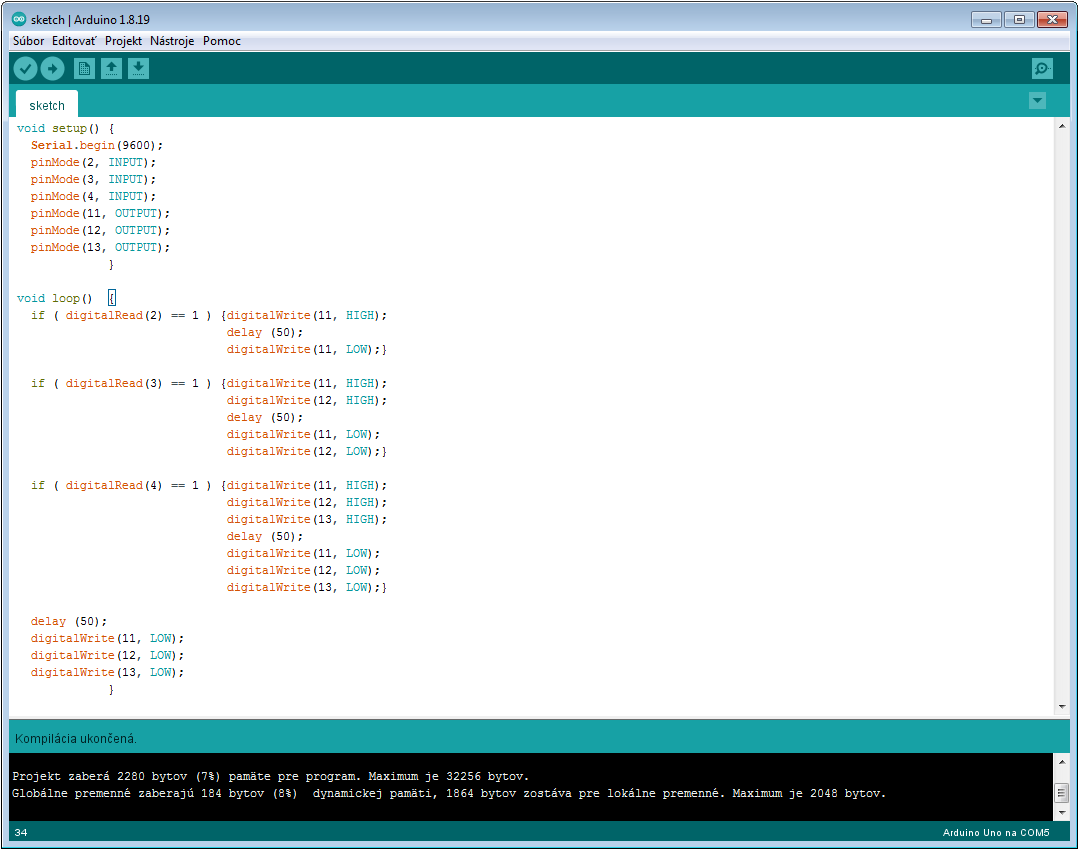Image resolution: width=1078 pixels, height=850 pixels.
Task: Click the console scrollbar up arrow
Action: [x=1062, y=762]
